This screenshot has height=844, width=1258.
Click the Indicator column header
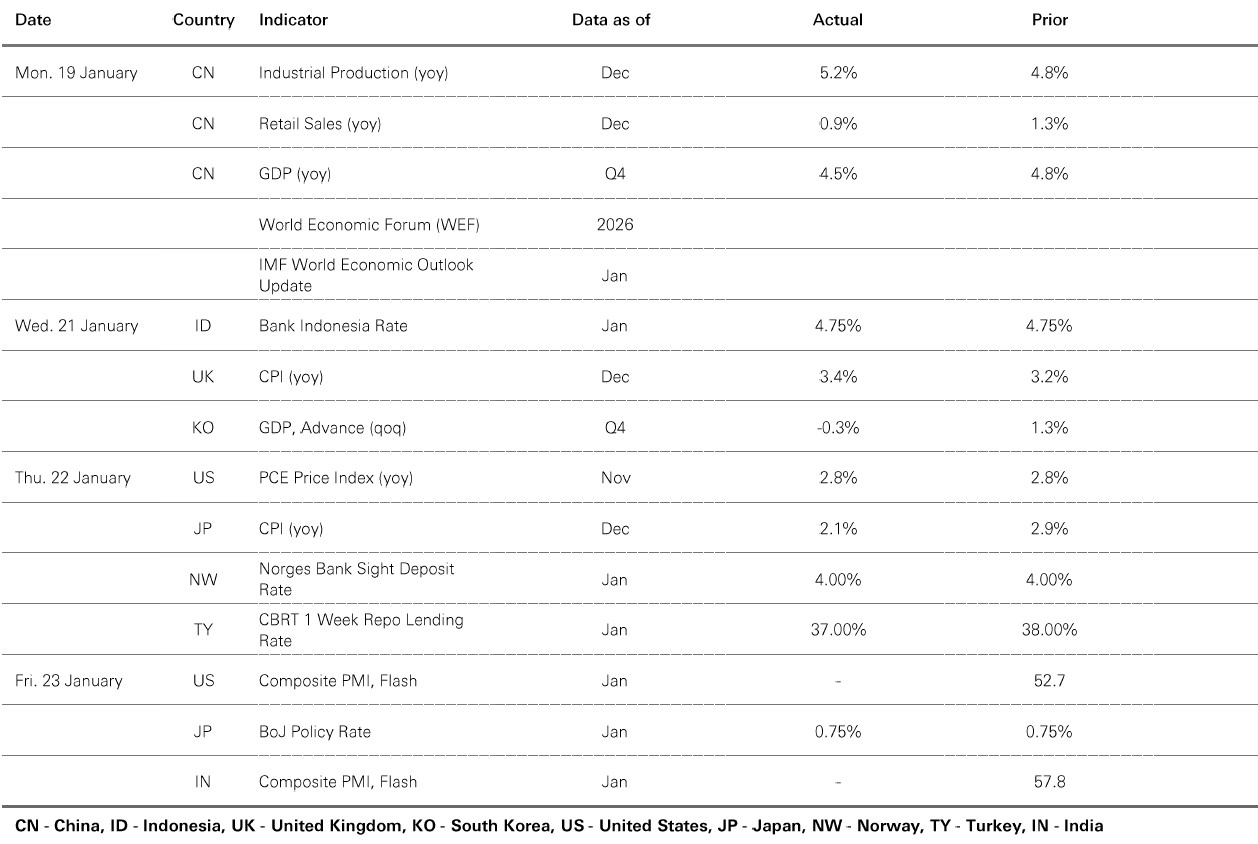(293, 20)
